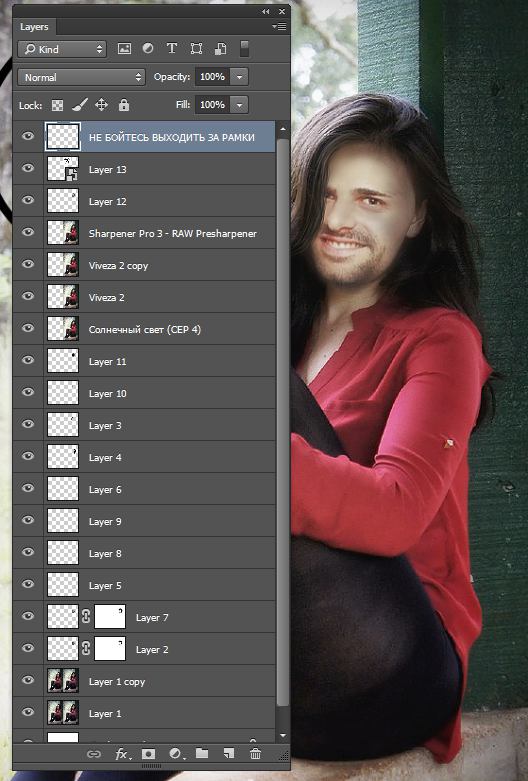Filter for adjustment layers icon

[x=148, y=48]
